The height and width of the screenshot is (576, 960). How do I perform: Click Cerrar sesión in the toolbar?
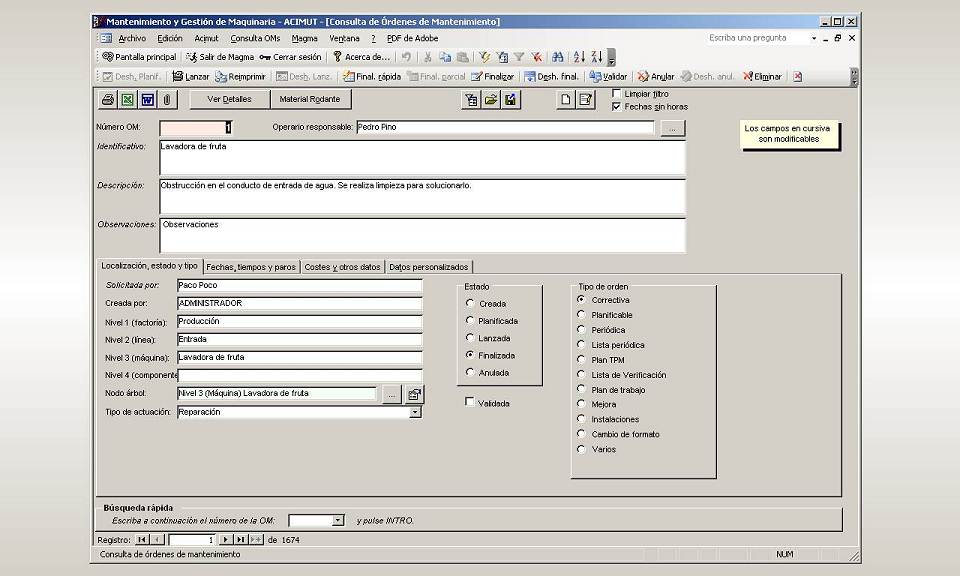pyautogui.click(x=290, y=57)
